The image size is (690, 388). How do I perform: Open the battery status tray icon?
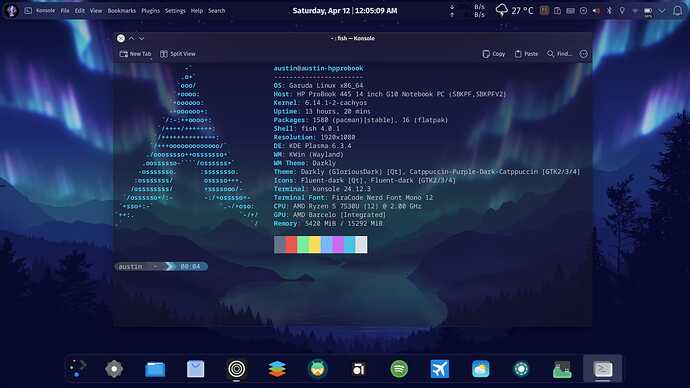[x=648, y=11]
